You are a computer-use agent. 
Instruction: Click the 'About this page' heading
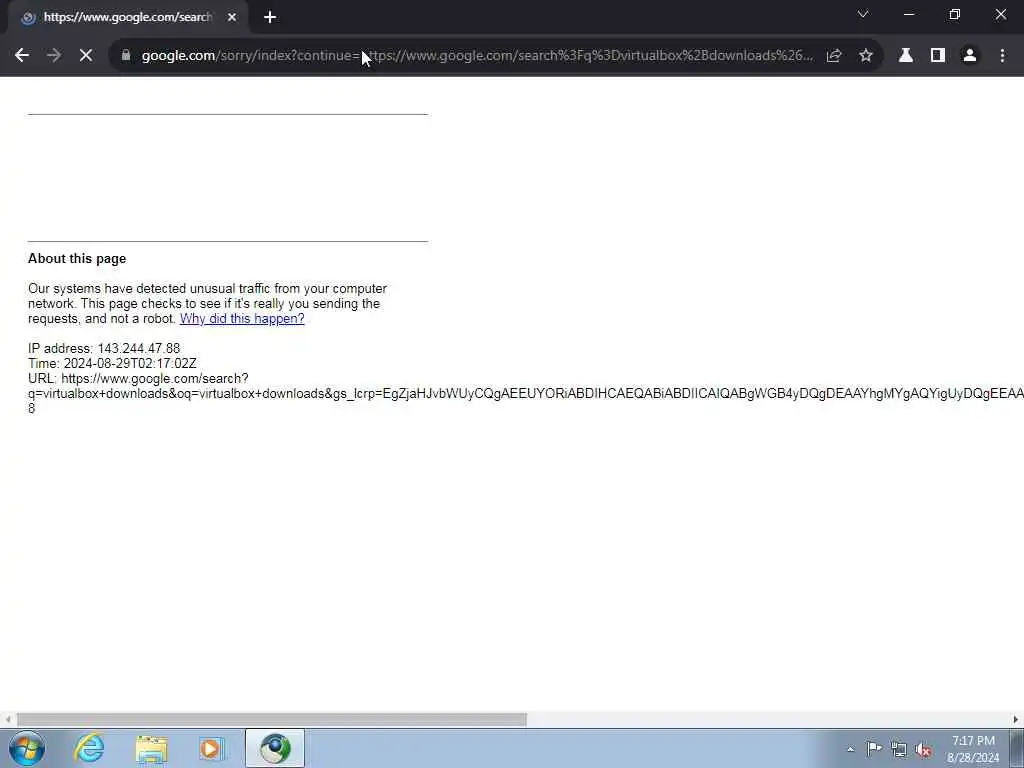(77, 259)
